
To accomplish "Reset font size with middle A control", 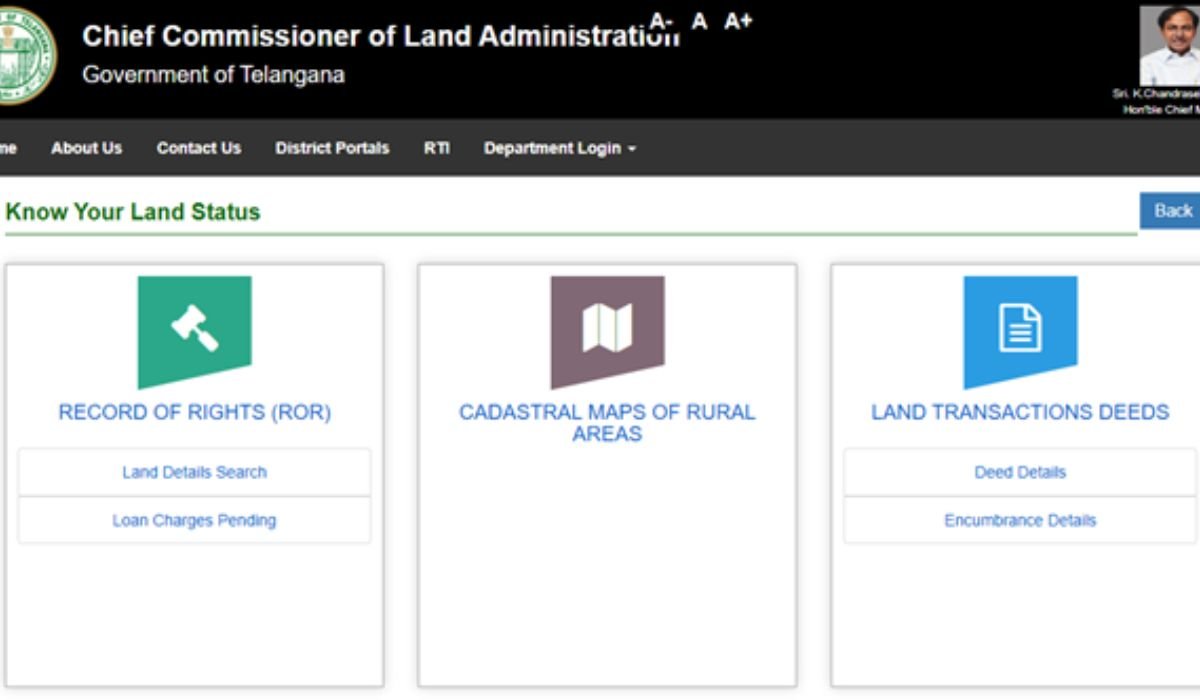I will (700, 21).
